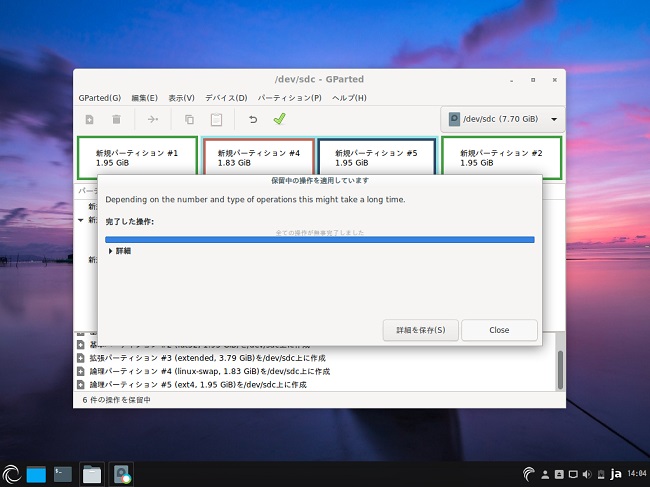The image size is (650, 487).
Task: Click the swirl tray icon
Action: coord(529,474)
